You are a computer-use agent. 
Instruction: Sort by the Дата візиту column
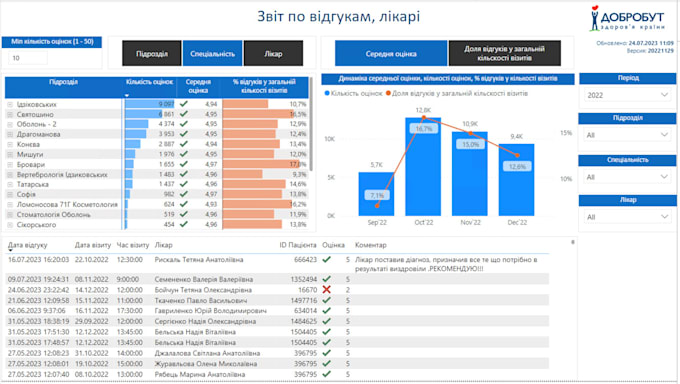93,245
